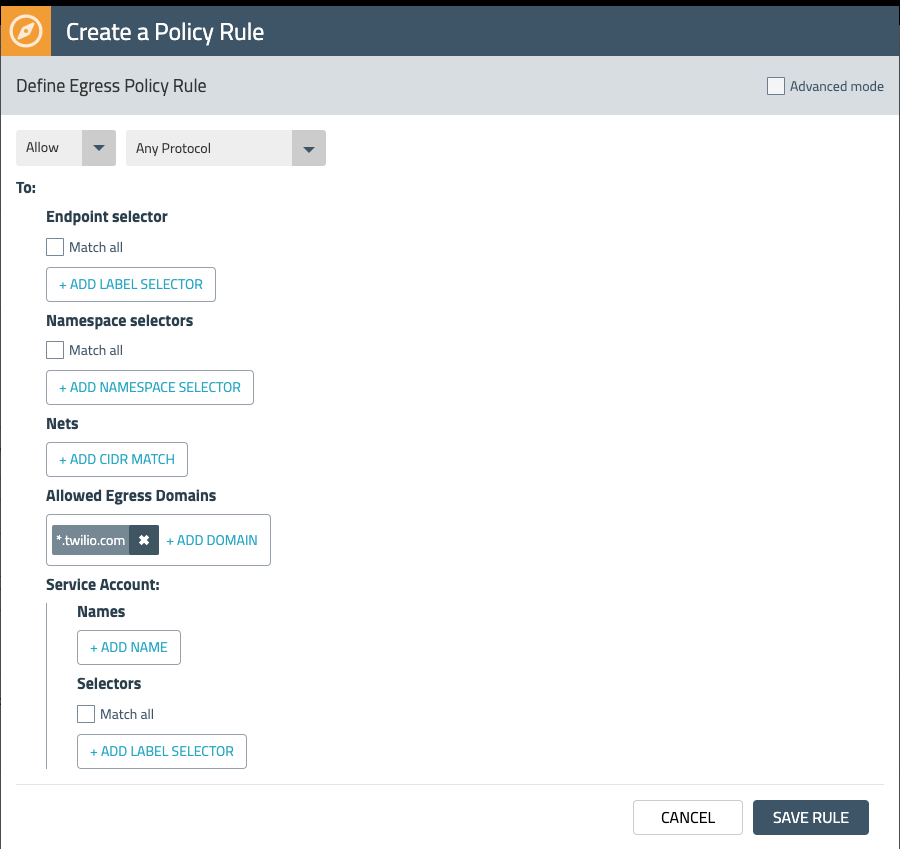Click Add Label Selector under Endpoint selector
Viewport: 900px width, 849px height.
pyautogui.click(x=131, y=284)
